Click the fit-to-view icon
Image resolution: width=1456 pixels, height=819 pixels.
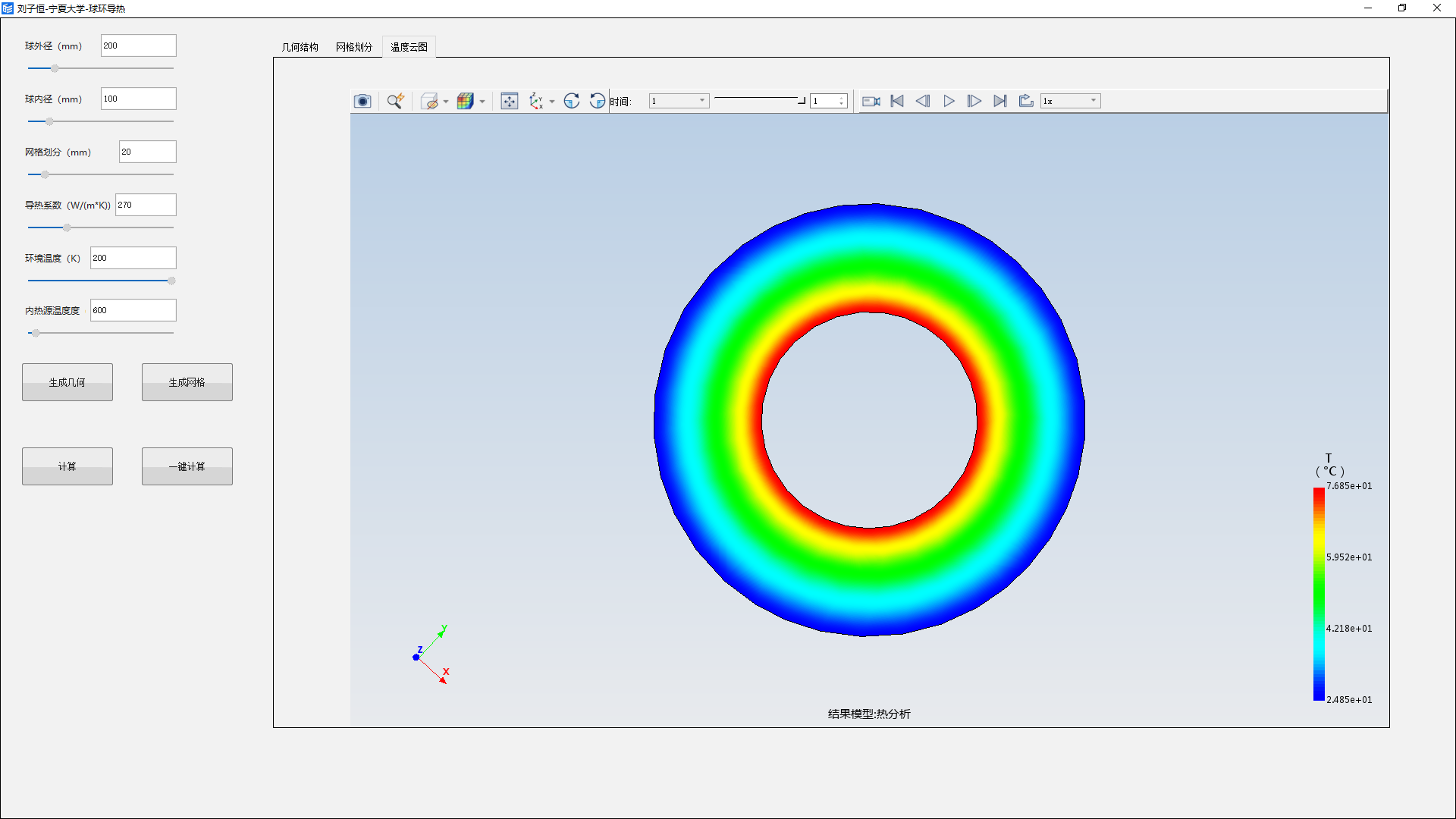pyautogui.click(x=510, y=101)
